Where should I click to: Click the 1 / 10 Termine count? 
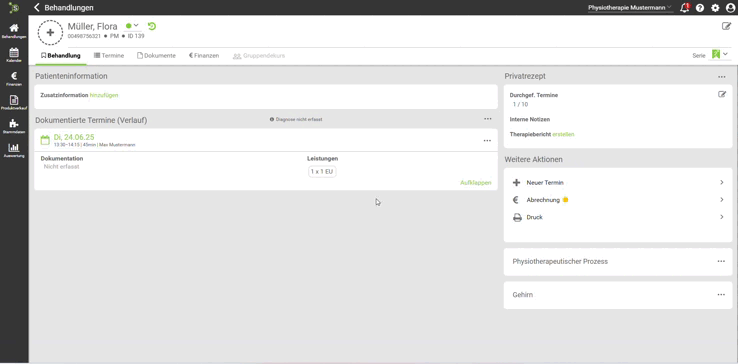tap(521, 105)
